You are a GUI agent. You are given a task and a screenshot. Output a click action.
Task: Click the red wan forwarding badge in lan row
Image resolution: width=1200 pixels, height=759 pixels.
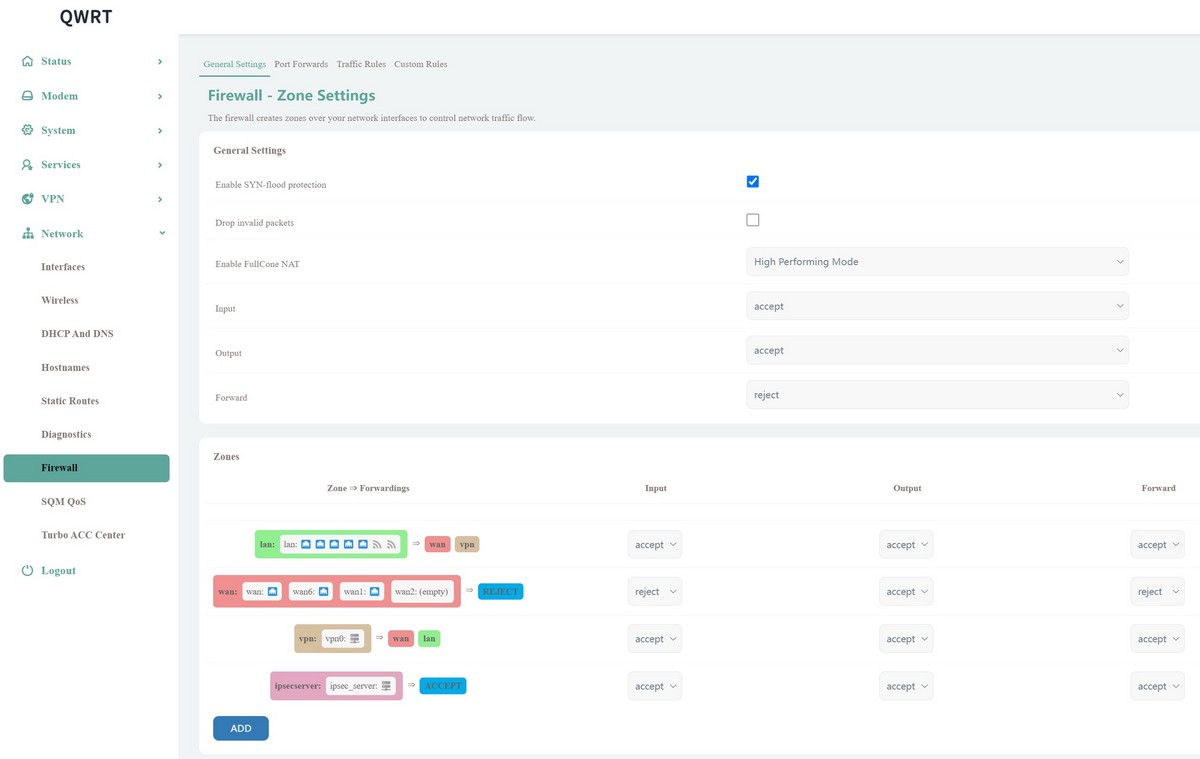click(437, 544)
